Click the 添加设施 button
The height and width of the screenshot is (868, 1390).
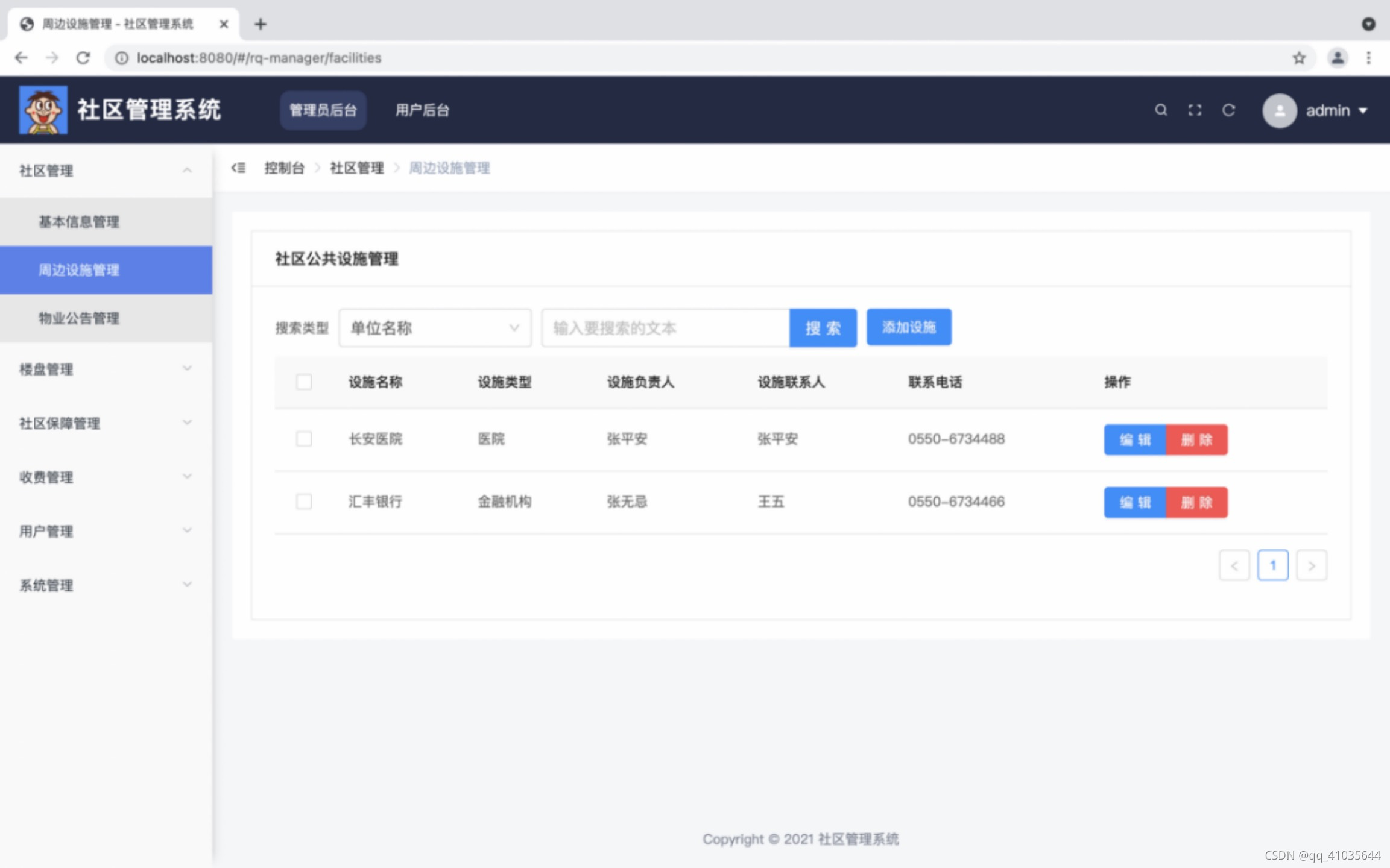coord(908,327)
